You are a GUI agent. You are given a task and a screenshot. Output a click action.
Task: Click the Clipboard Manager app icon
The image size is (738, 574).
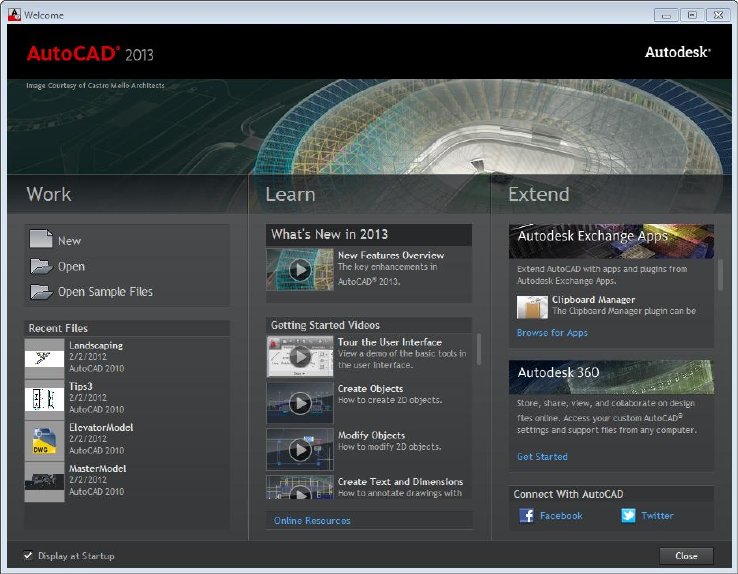click(532, 307)
